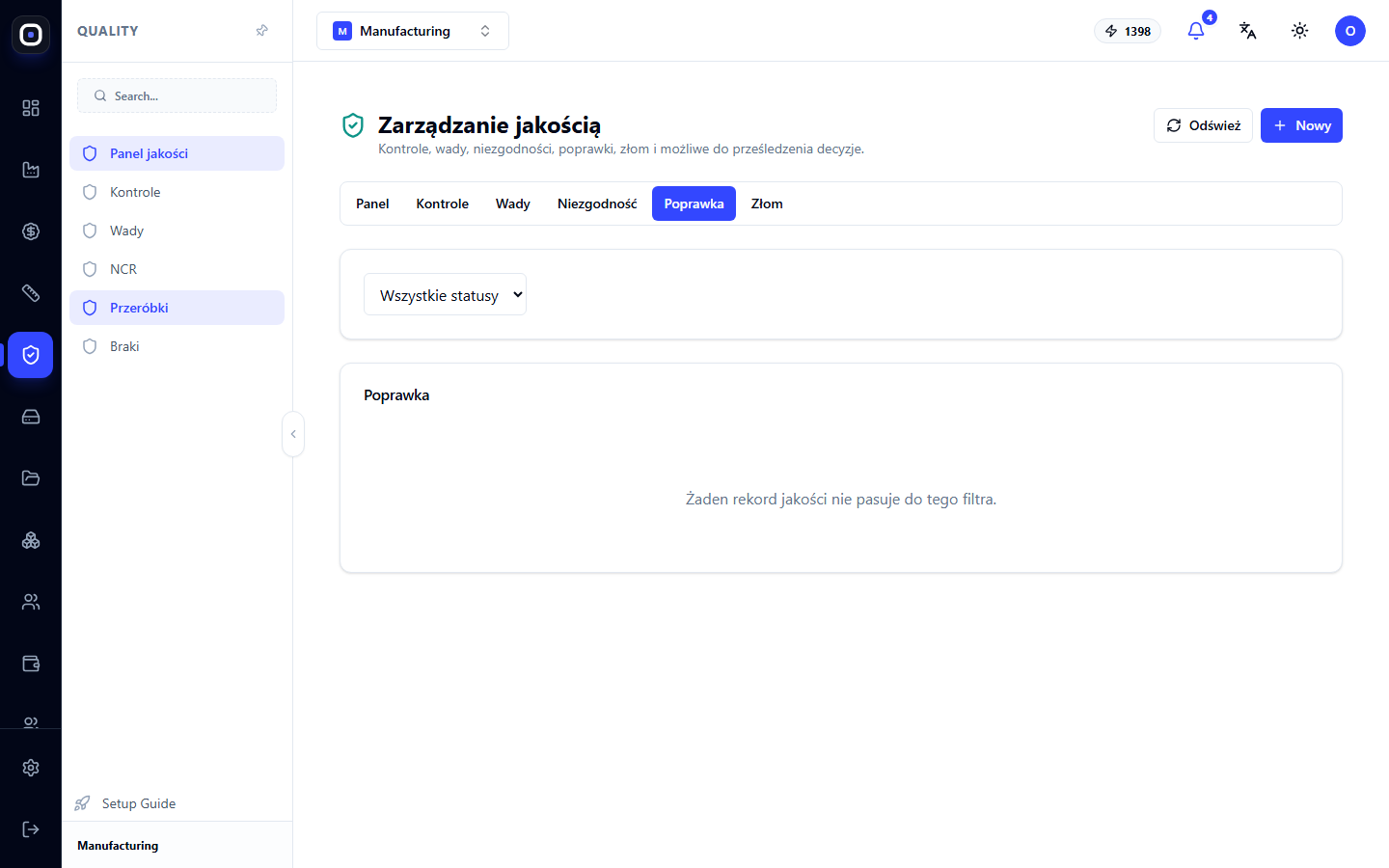Screen dimensions: 1389x868
Task: Switch to the Złom tab
Action: pyautogui.click(x=767, y=203)
